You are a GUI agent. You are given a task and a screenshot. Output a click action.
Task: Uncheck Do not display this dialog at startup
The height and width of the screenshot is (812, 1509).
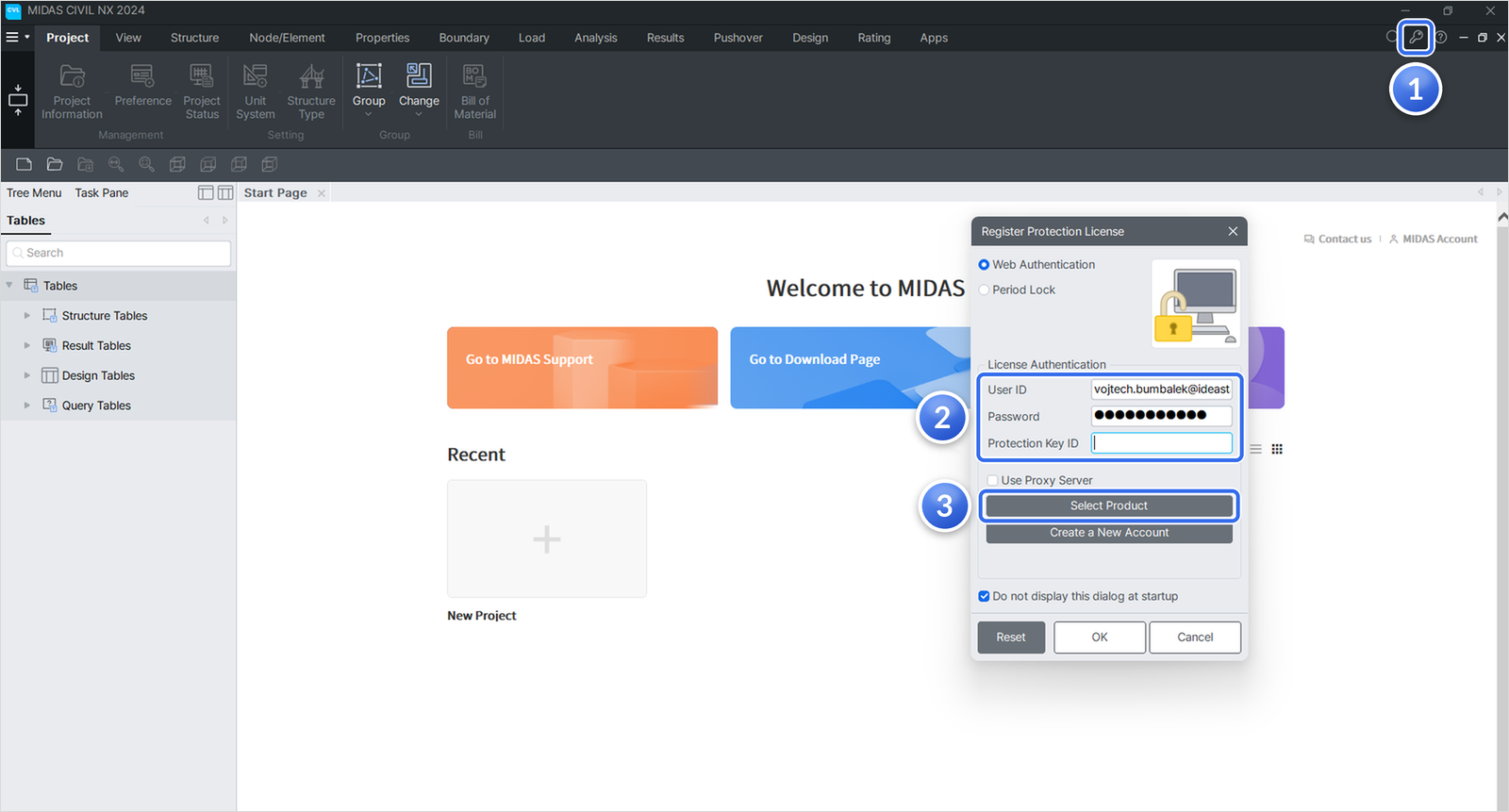984,596
